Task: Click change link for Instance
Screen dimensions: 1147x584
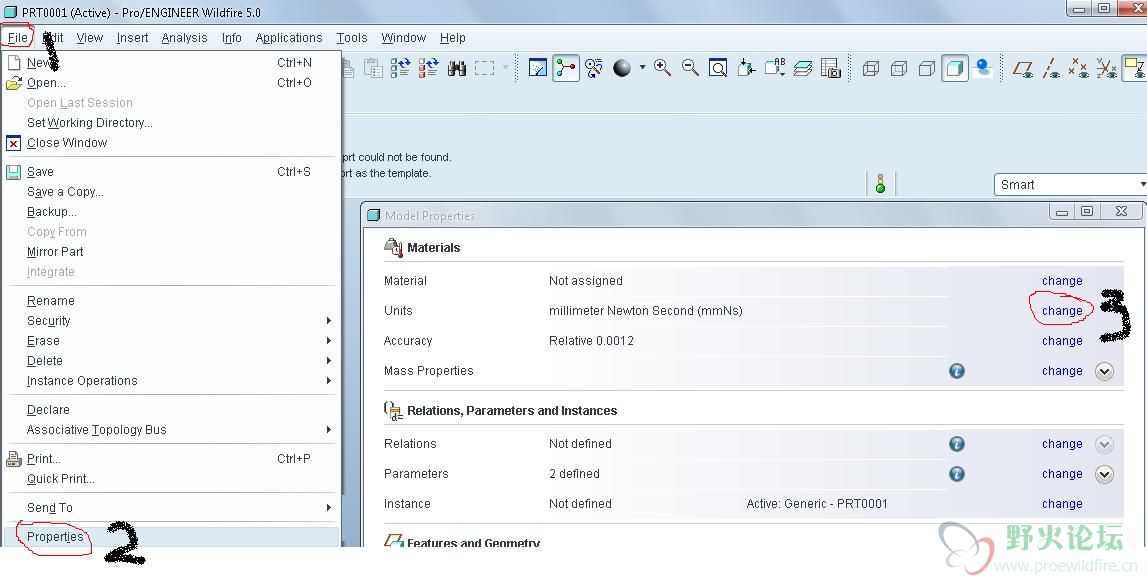Action: (x=1062, y=504)
